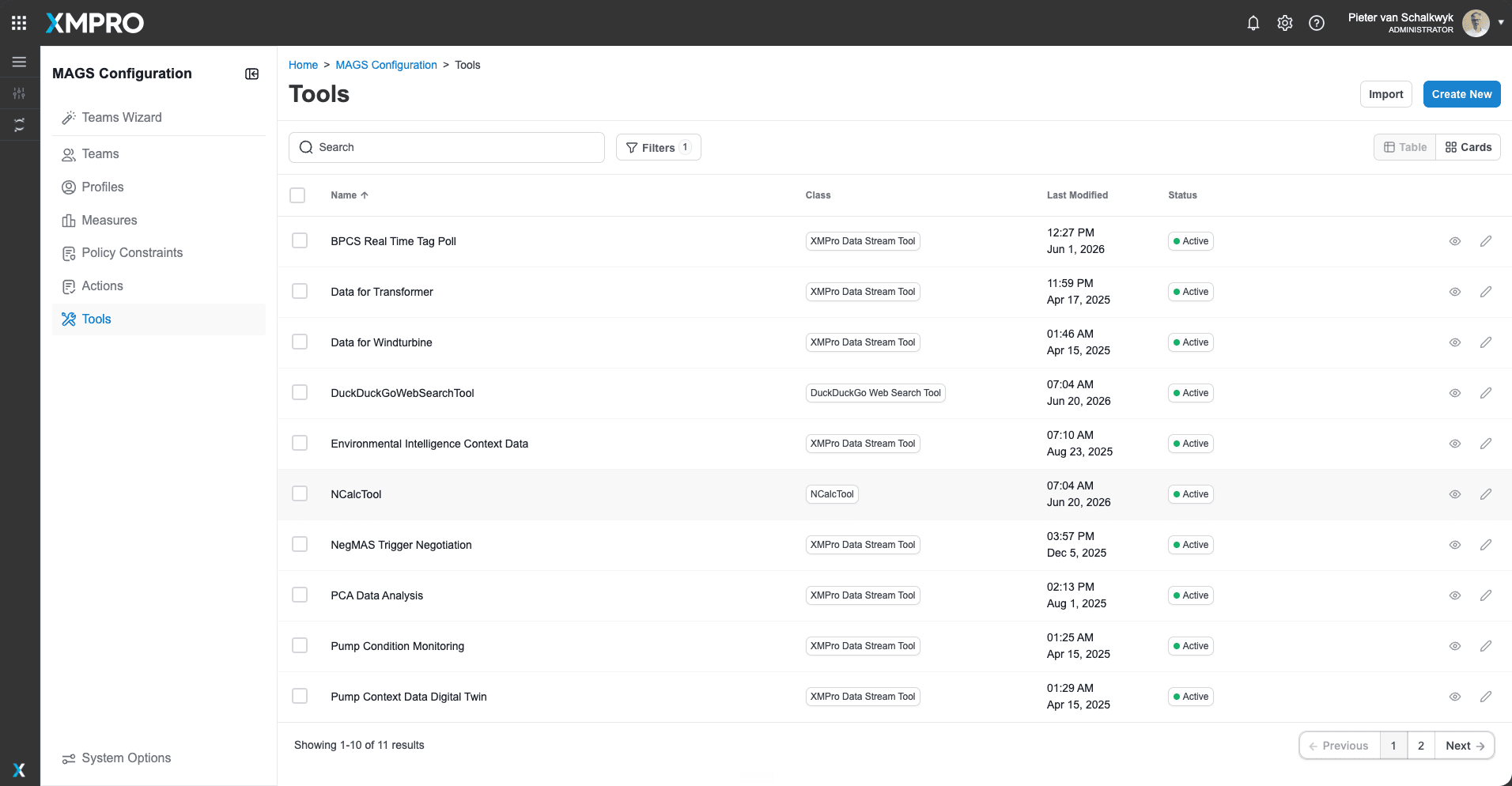Go to Home breadcrumb link
1512x786 pixels.
303,65
